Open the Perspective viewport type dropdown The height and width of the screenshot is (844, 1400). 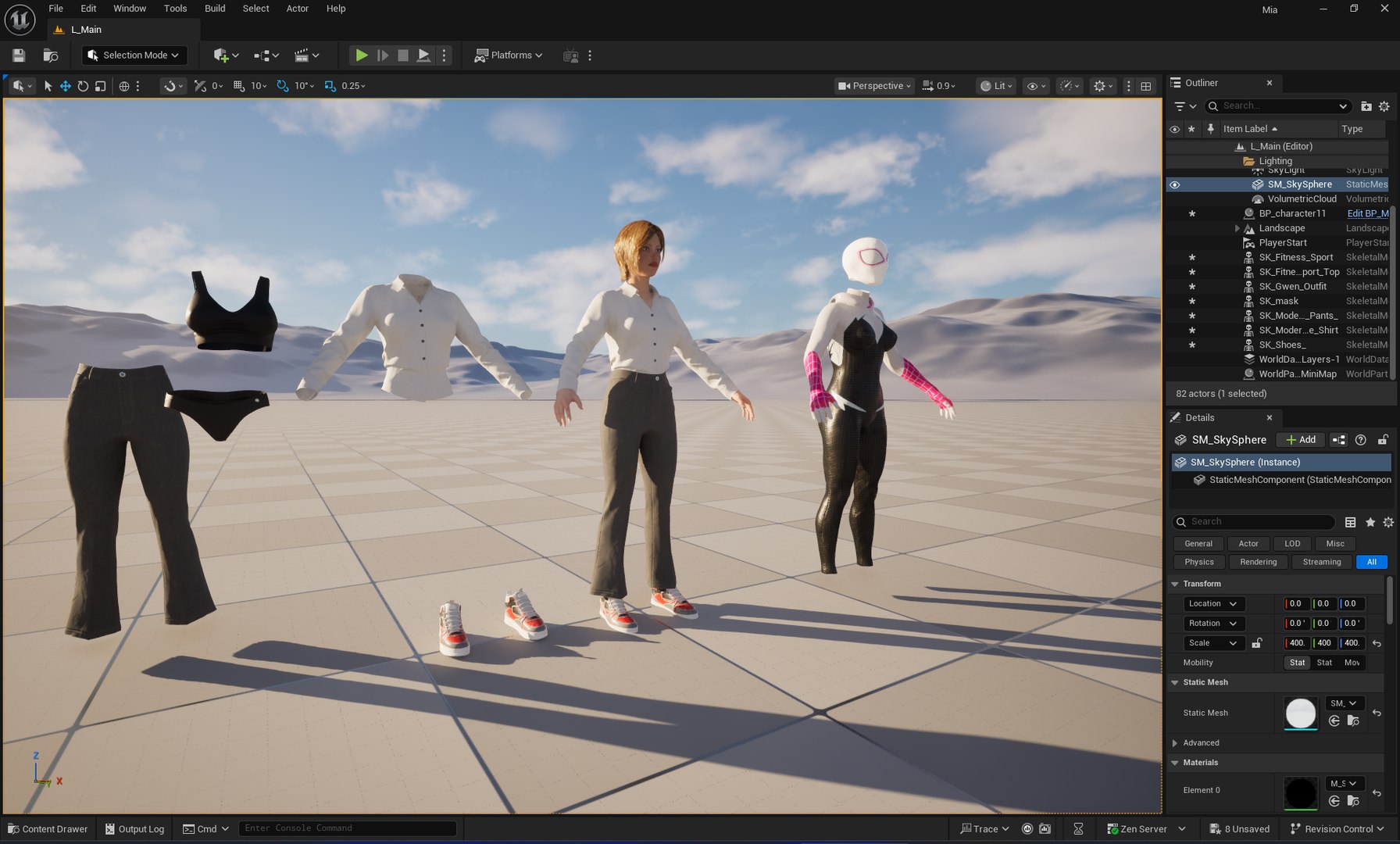[874, 86]
